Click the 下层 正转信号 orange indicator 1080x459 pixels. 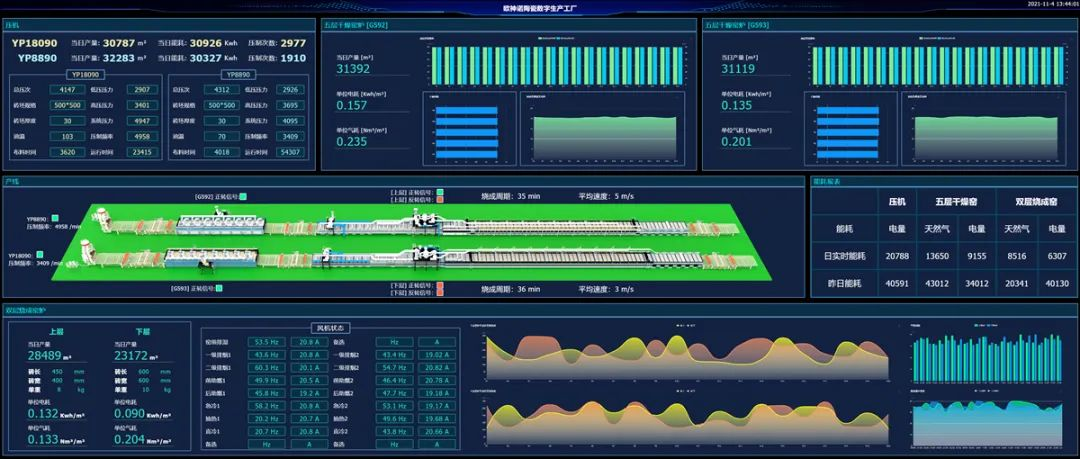tap(439, 285)
